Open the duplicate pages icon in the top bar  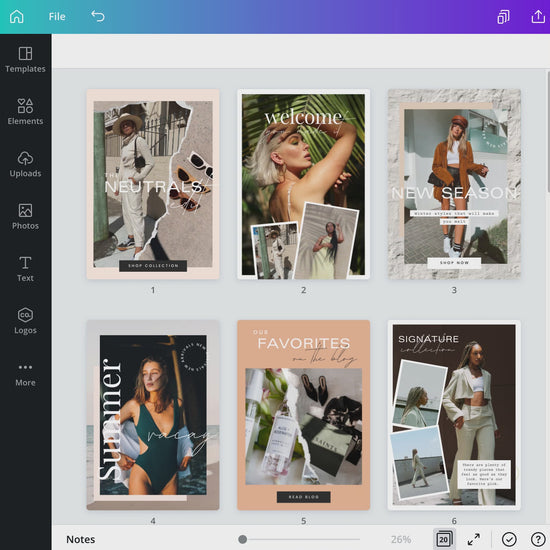(x=503, y=16)
